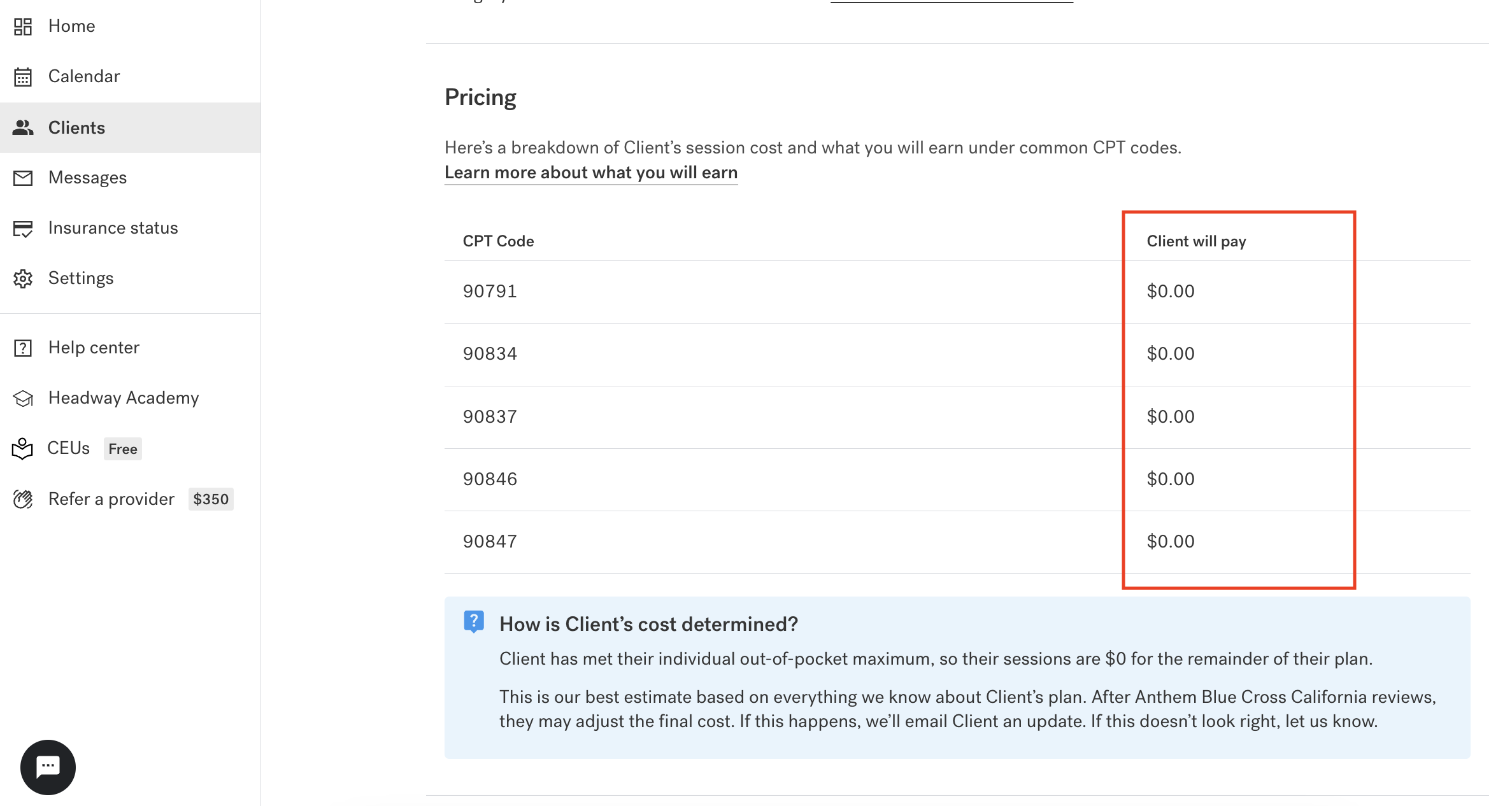Select the Home icon in sidebar

click(x=23, y=26)
